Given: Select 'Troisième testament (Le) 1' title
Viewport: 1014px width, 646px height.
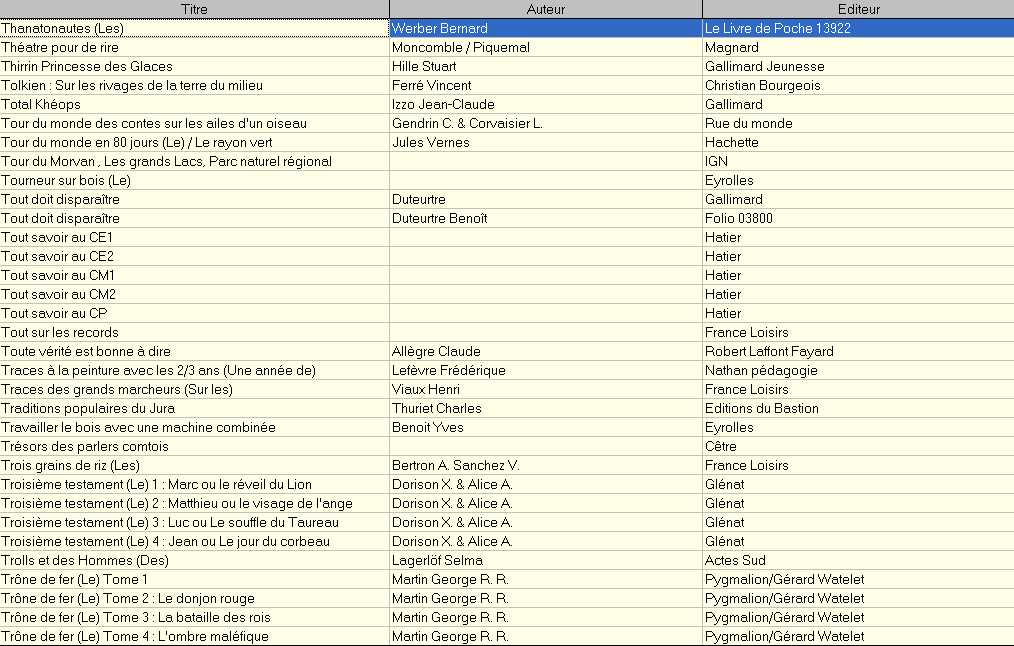Looking at the screenshot, I should [x=194, y=484].
